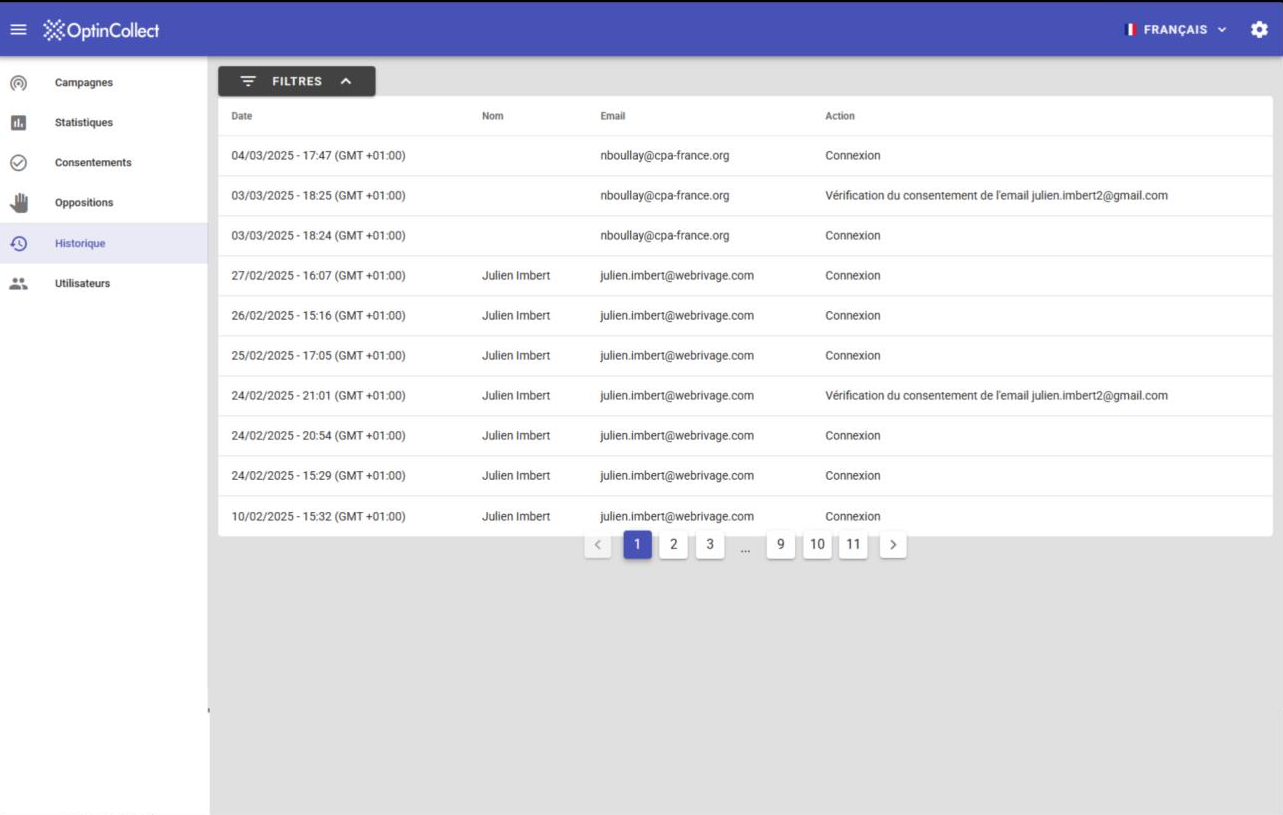
Task: Go to the previous page arrow
Action: [597, 545]
